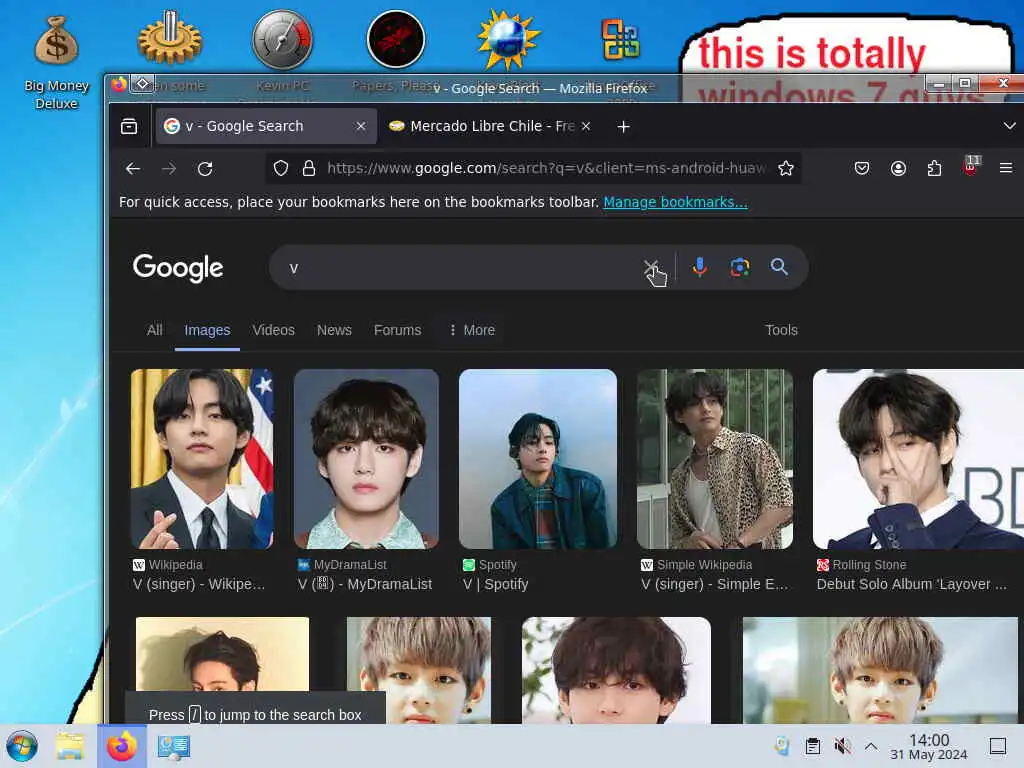Open Firefox hamburger application menu
The width and height of the screenshot is (1024, 768).
pos(1006,168)
